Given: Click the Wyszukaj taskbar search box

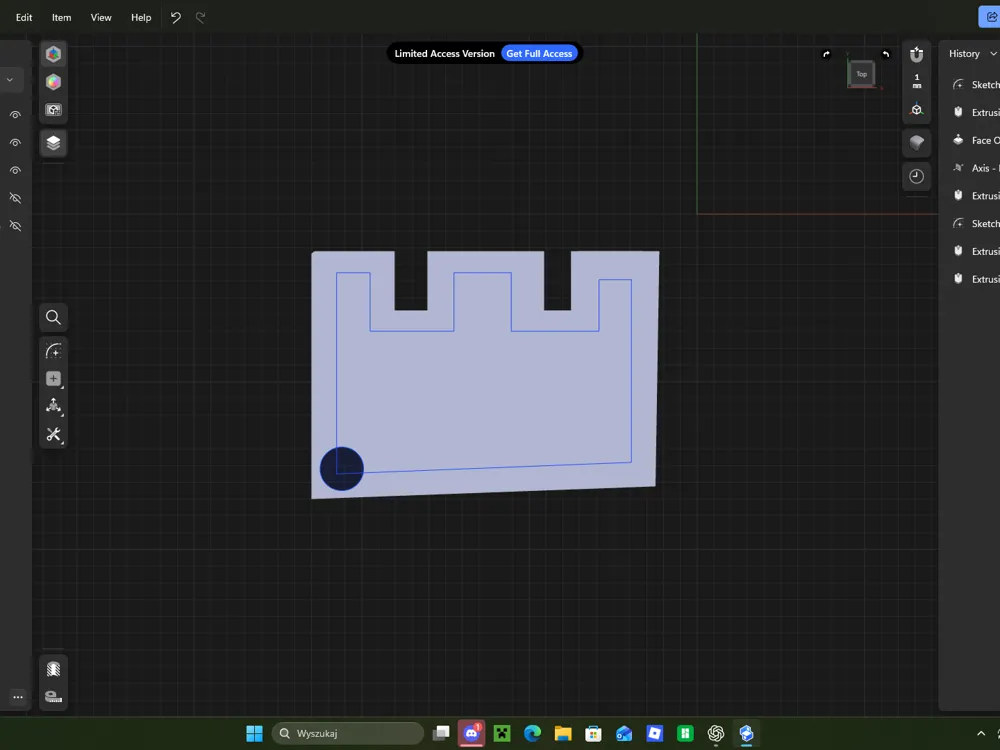Looking at the screenshot, I should pyautogui.click(x=348, y=733).
